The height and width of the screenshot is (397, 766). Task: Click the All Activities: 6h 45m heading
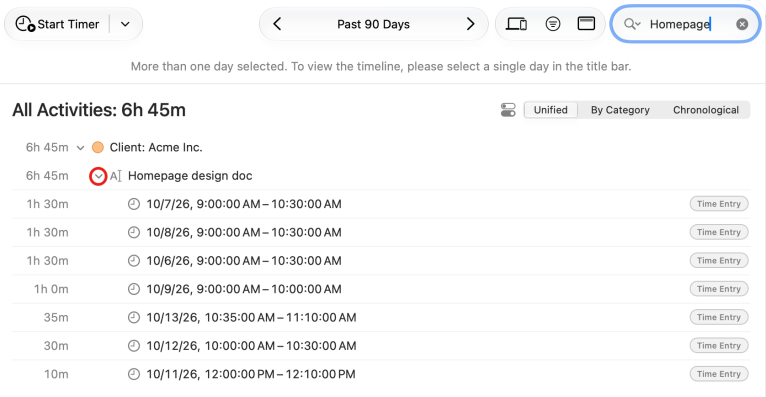tap(99, 110)
